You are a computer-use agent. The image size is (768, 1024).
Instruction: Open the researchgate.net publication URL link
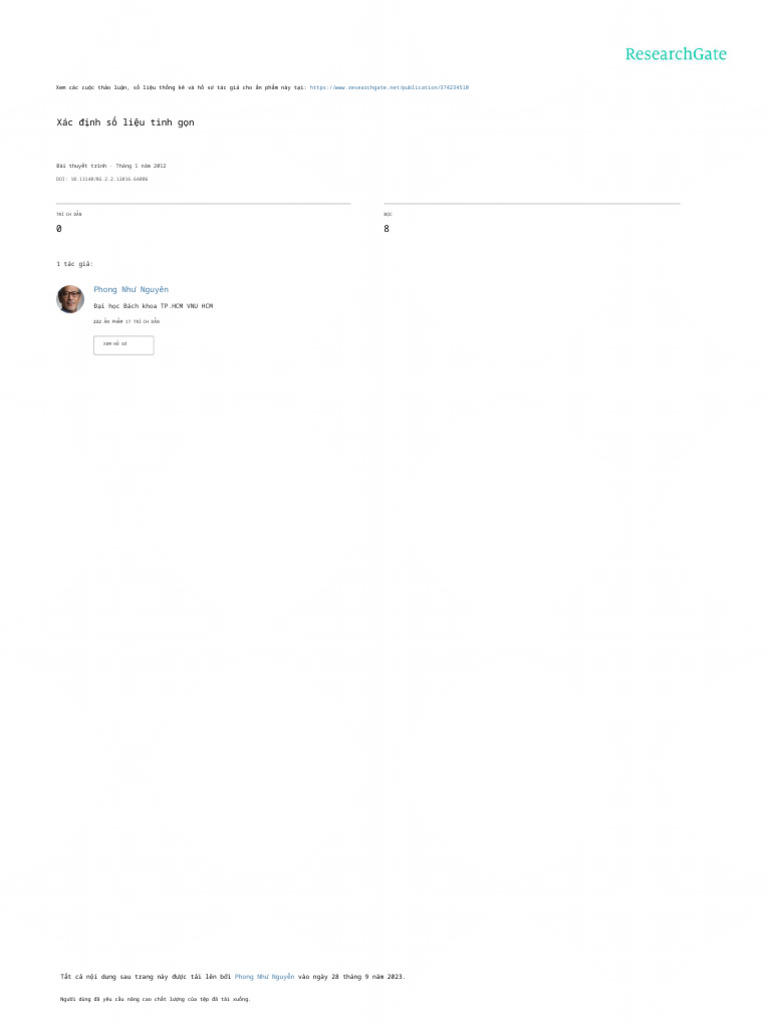click(x=389, y=88)
